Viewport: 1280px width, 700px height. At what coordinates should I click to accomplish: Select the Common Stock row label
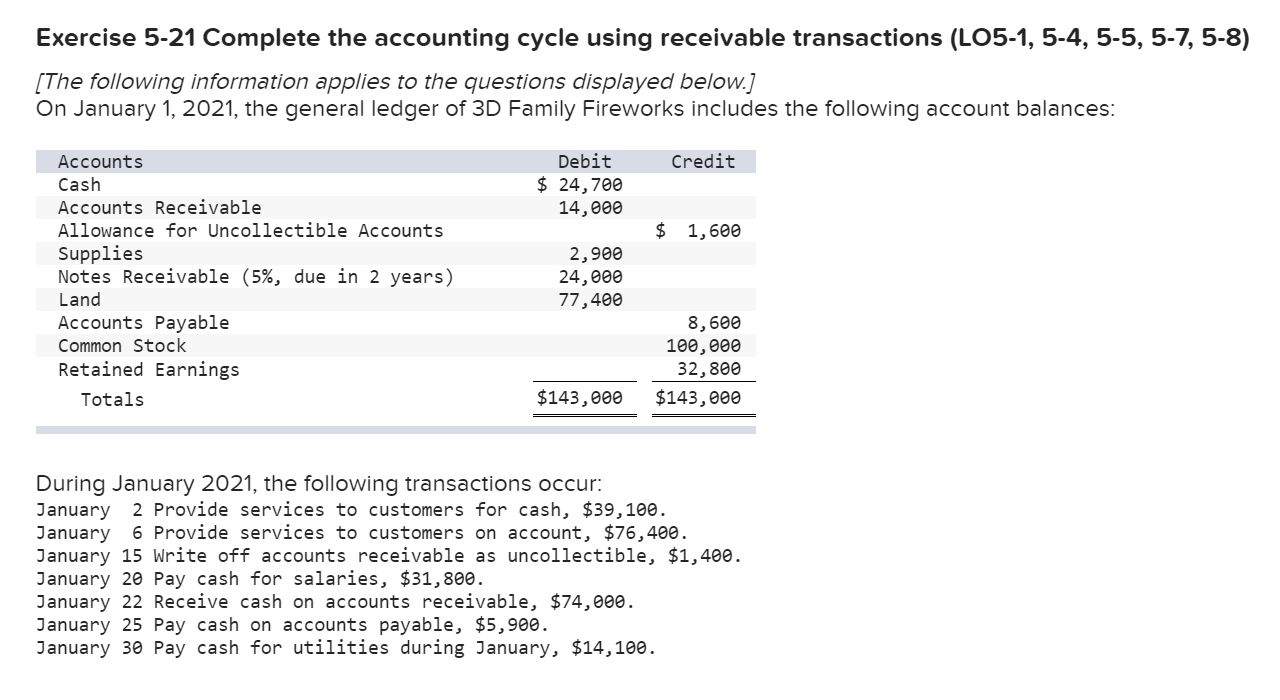point(122,346)
